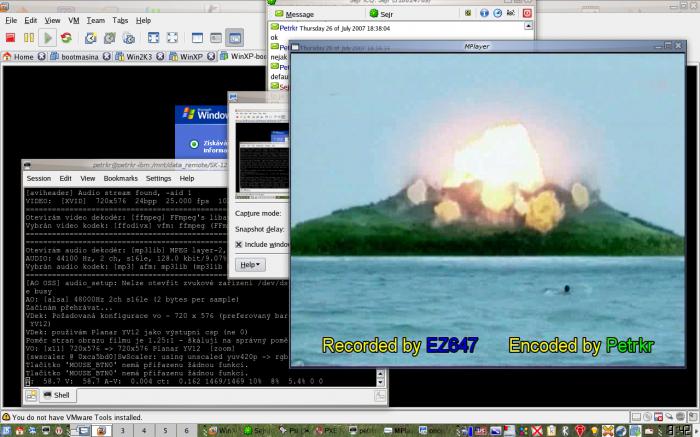Toggle the Include window decorations checkbox

[x=239, y=244]
